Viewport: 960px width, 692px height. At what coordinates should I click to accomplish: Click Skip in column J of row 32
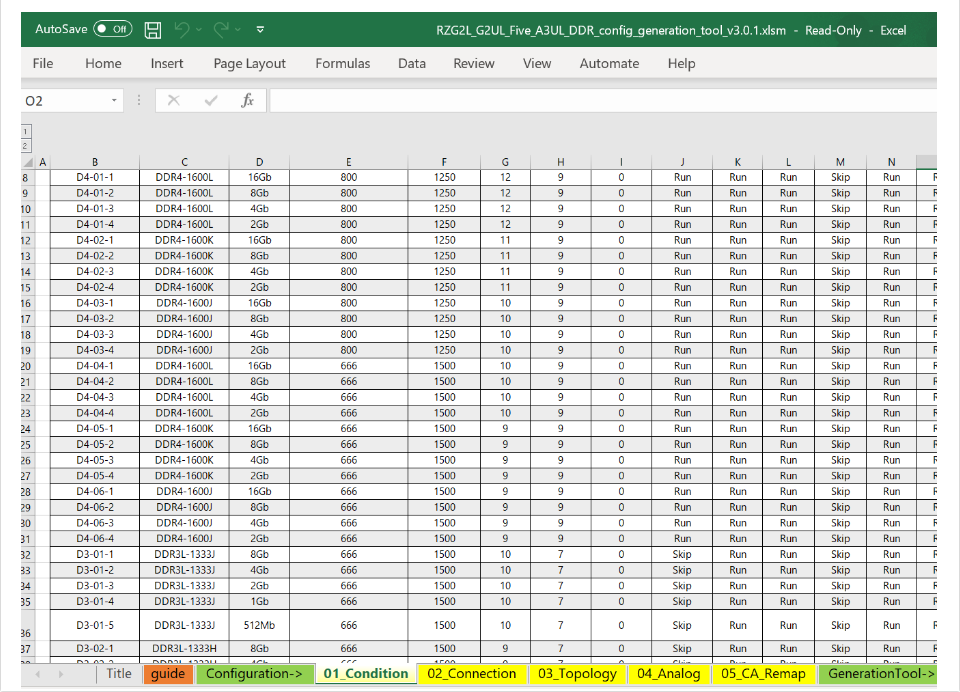click(x=682, y=554)
